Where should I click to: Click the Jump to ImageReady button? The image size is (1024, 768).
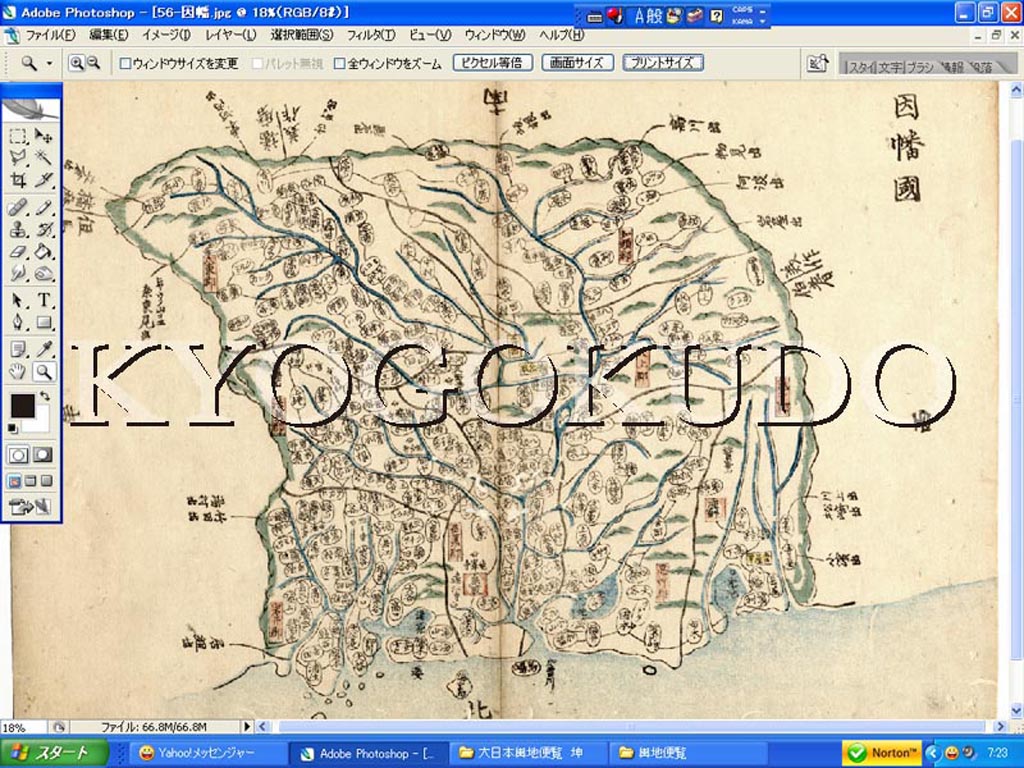point(30,506)
